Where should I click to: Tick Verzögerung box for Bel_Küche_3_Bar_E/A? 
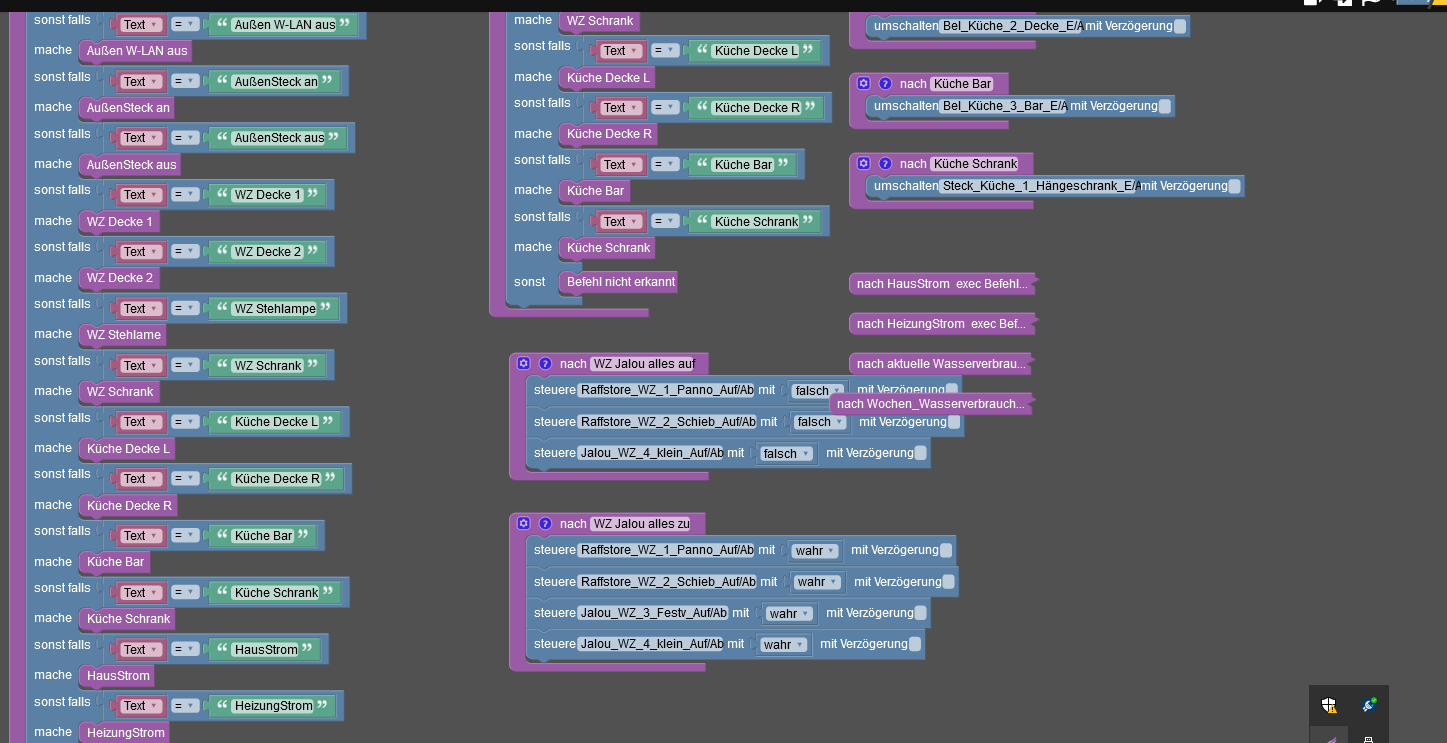[1164, 106]
